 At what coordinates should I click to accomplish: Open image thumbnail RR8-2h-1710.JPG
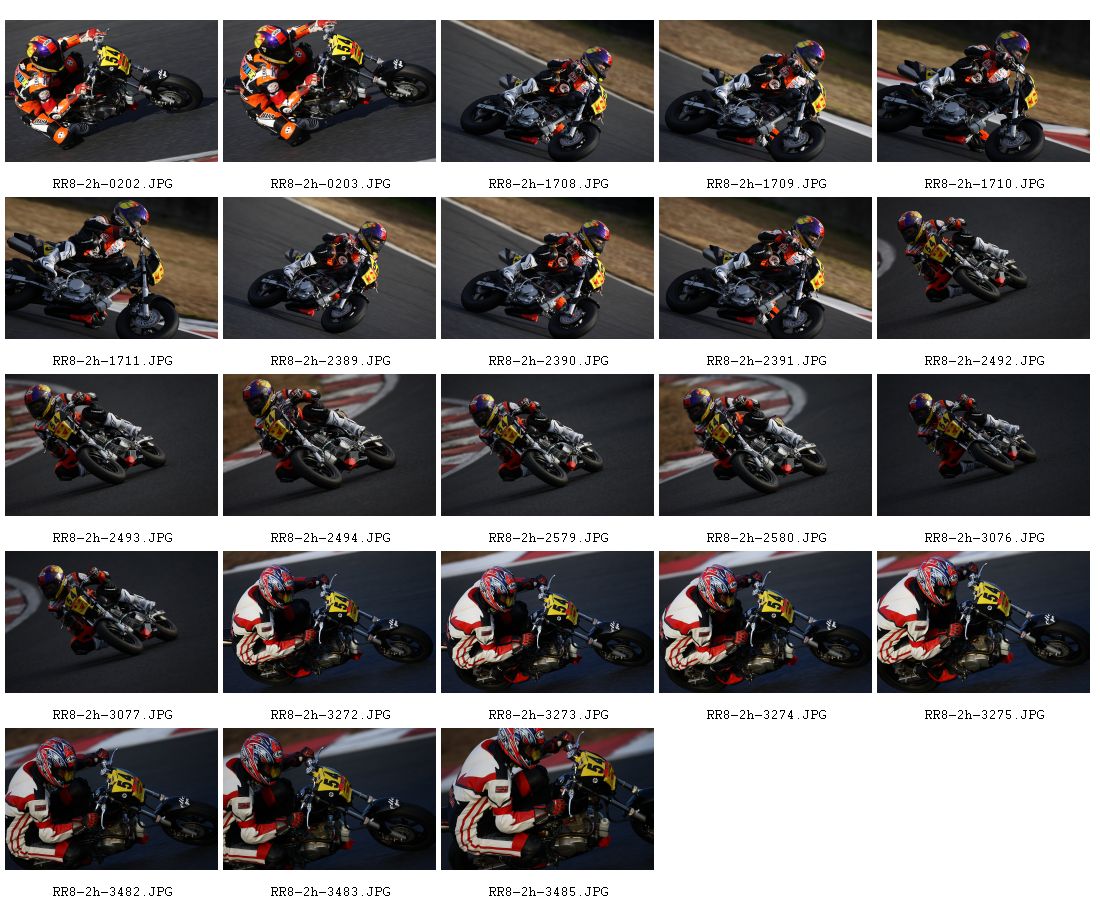[984, 90]
